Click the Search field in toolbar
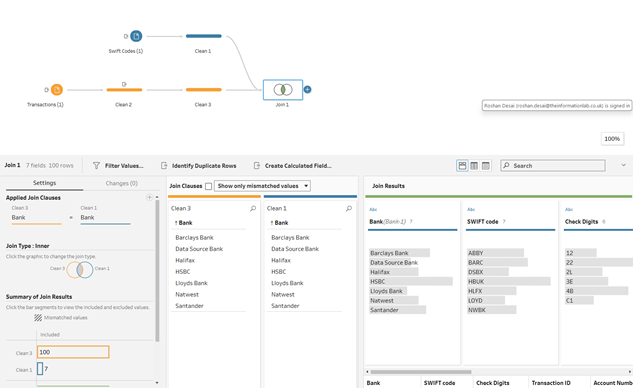 pyautogui.click(x=553, y=166)
